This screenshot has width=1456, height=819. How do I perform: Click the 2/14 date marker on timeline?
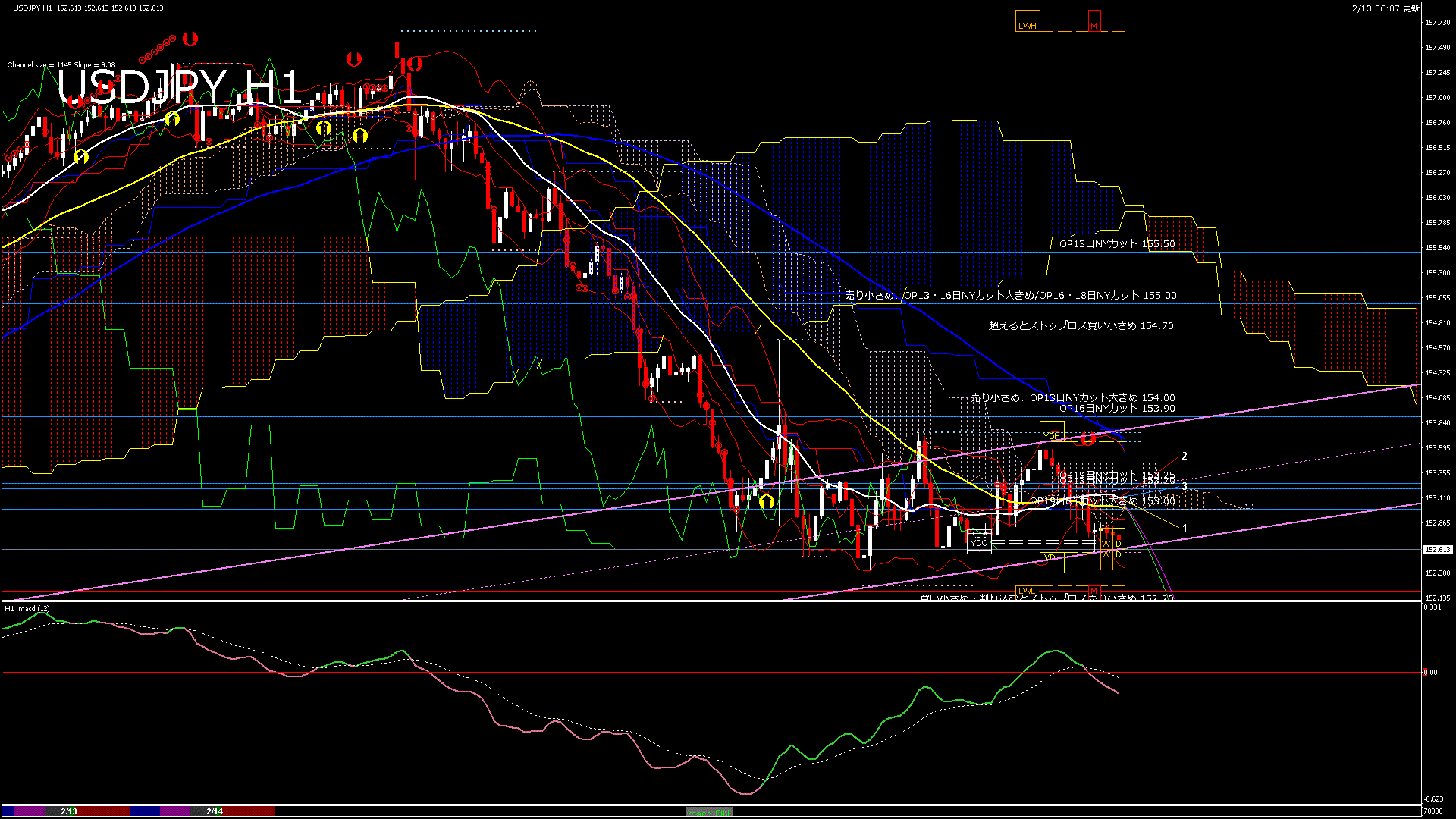coord(215,811)
